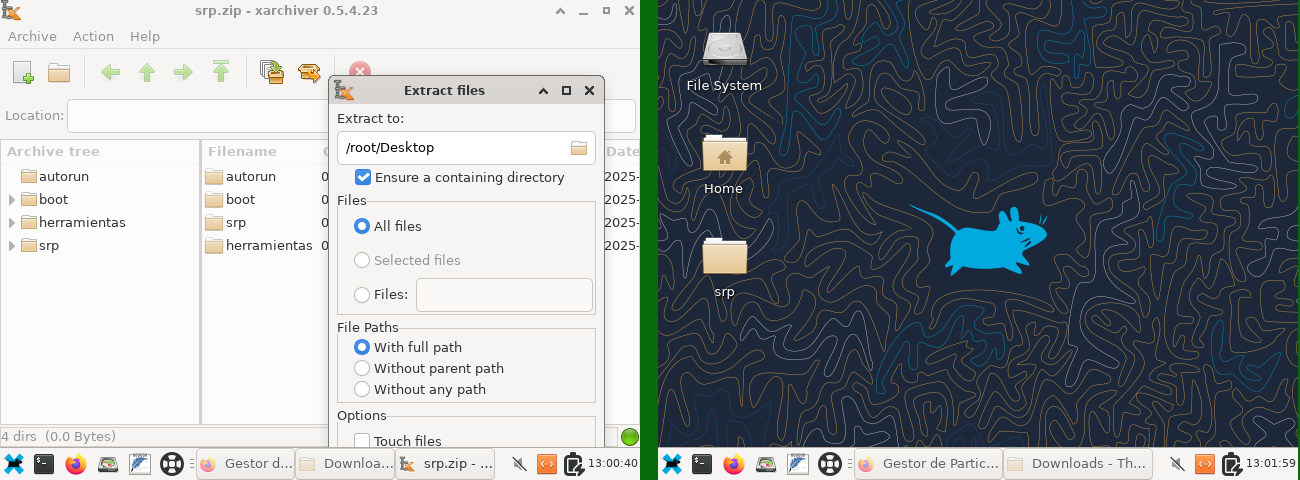Open the File System desktop icon
1300x480 pixels.
tap(724, 52)
